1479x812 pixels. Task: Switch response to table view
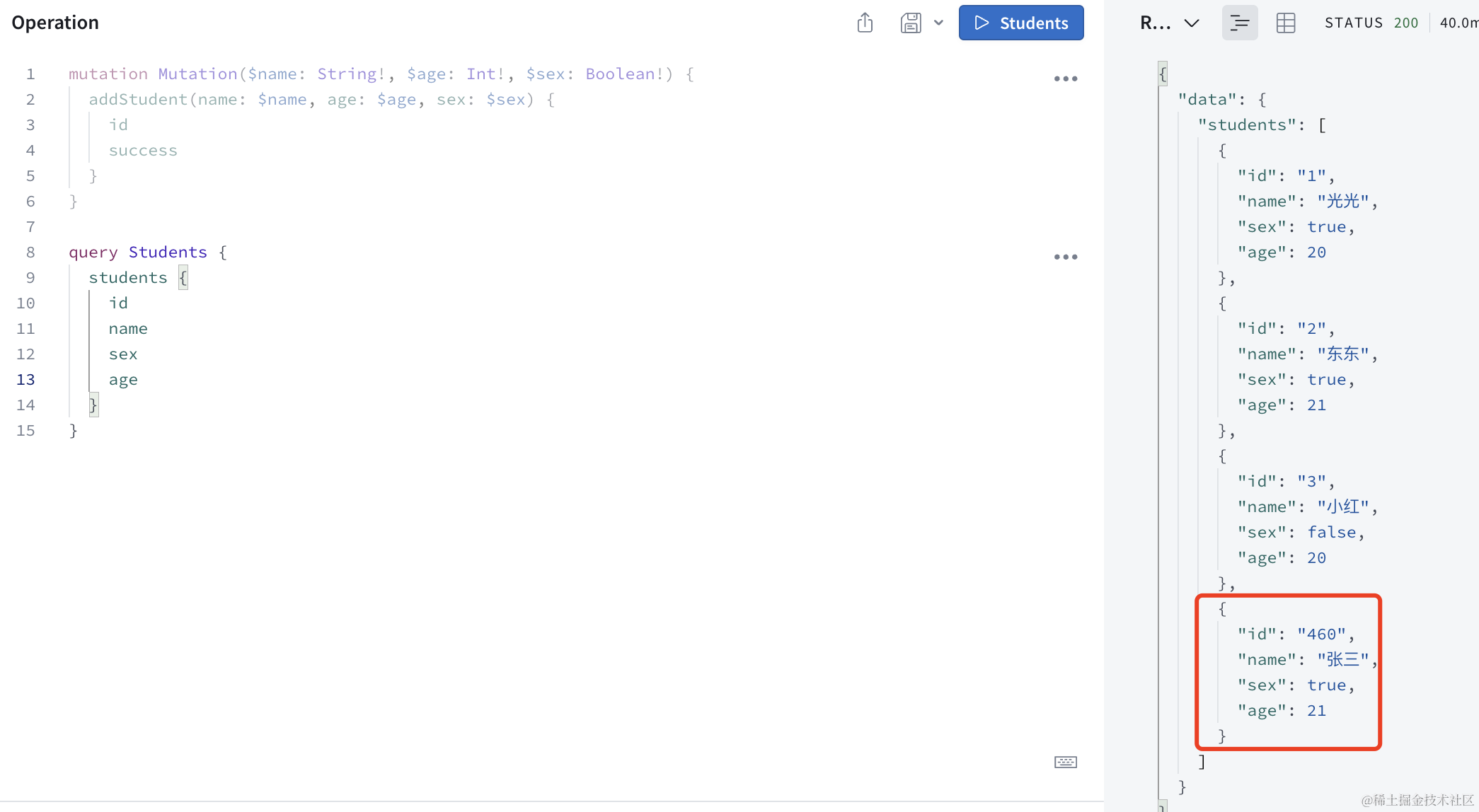[1285, 23]
